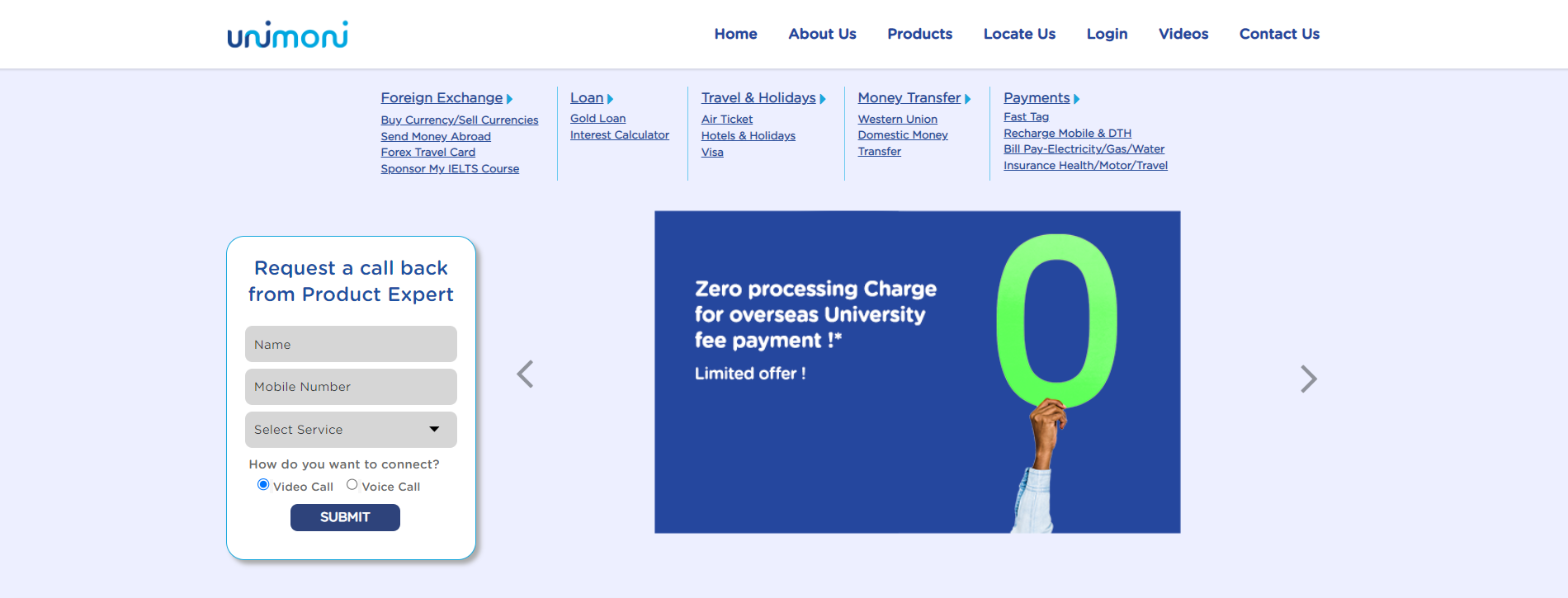
Task: Open Bill Pay-Electricity/Gas/Water link
Action: click(x=1084, y=149)
